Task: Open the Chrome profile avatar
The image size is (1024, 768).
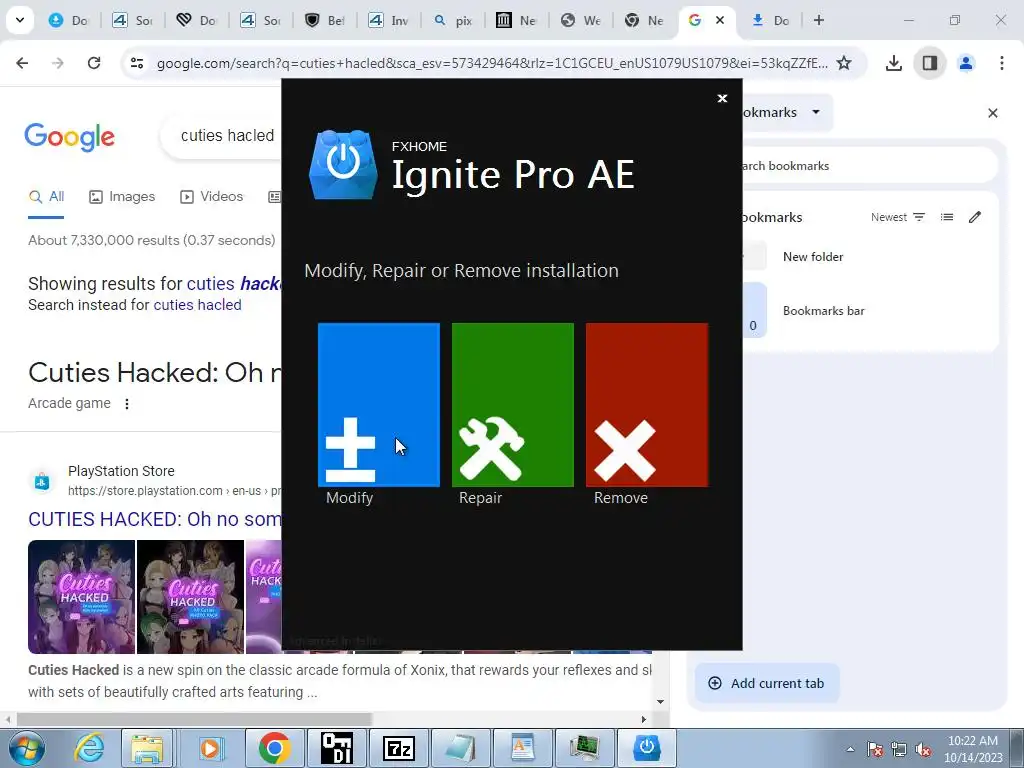Action: (x=966, y=63)
